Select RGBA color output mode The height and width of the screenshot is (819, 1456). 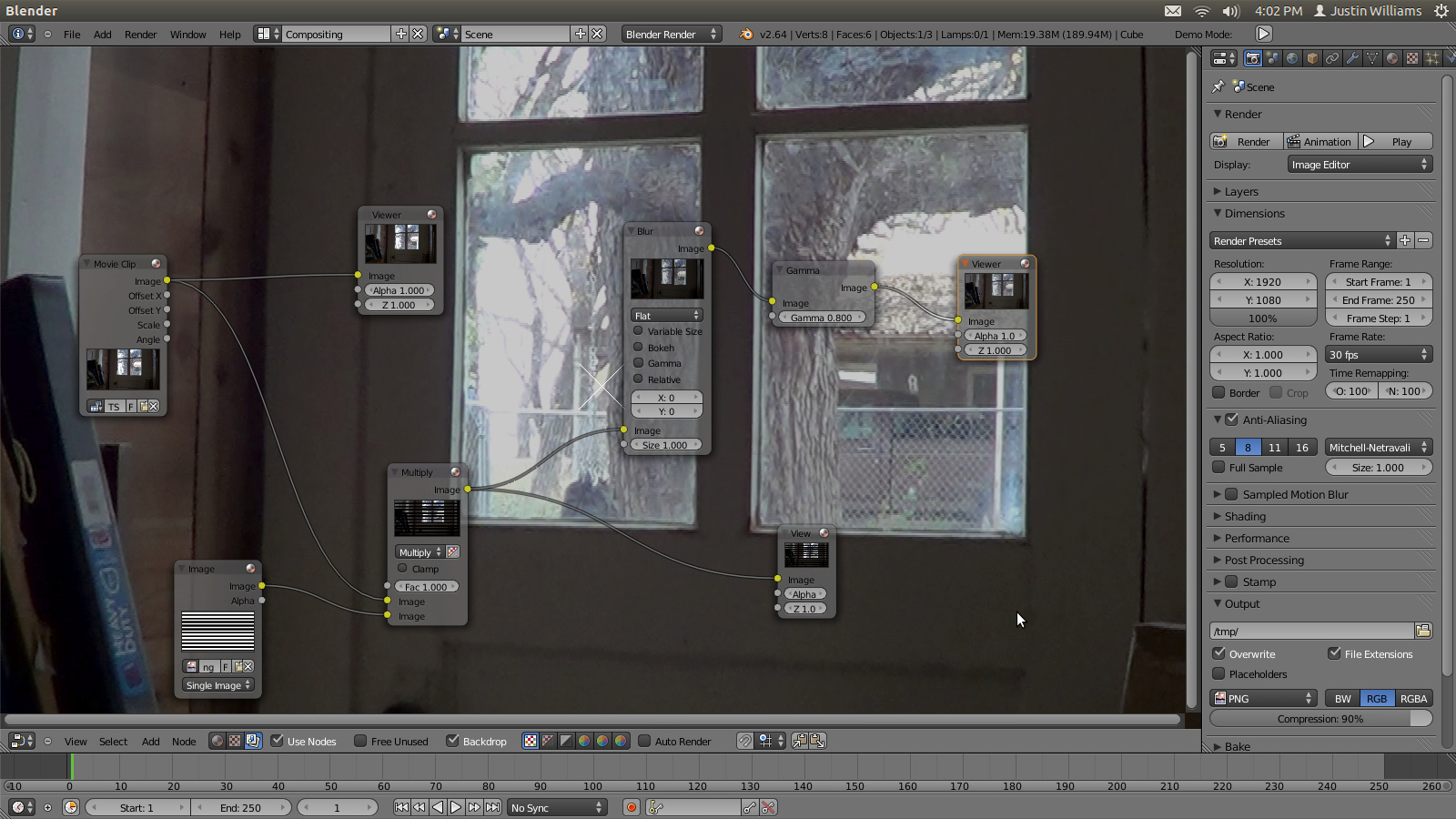(1413, 698)
